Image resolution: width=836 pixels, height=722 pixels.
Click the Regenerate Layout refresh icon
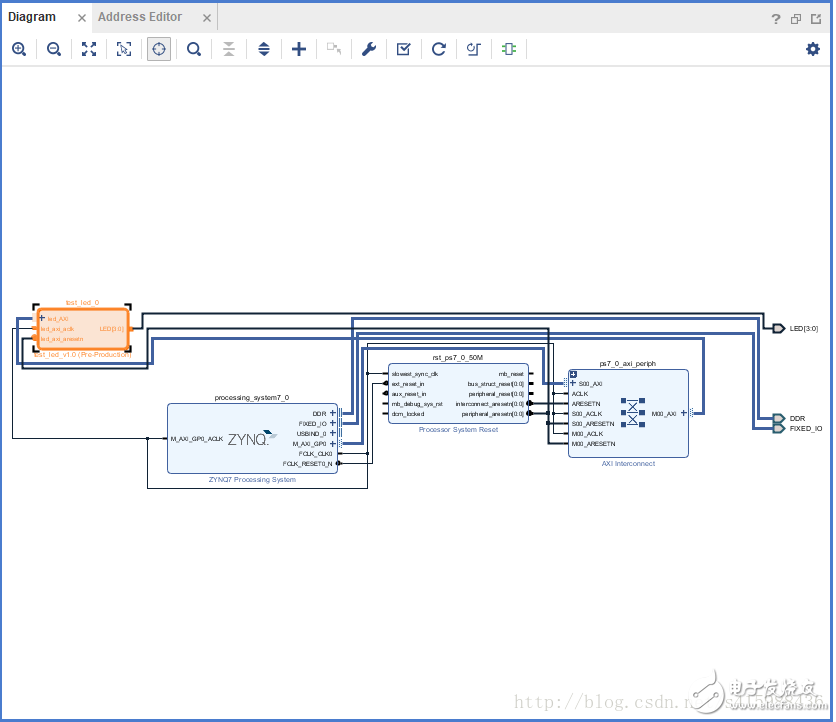[439, 49]
